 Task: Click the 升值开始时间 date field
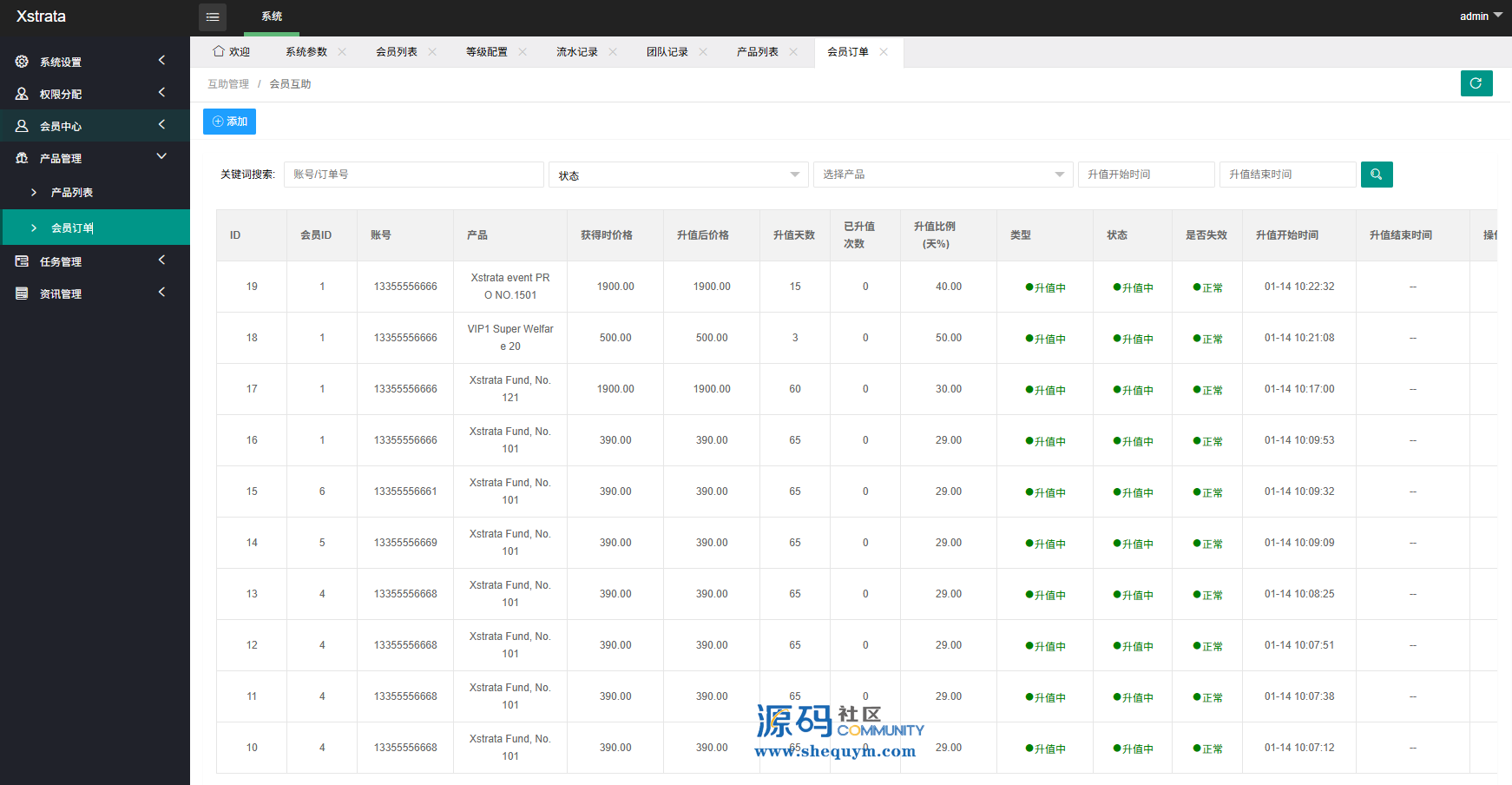click(x=1145, y=175)
